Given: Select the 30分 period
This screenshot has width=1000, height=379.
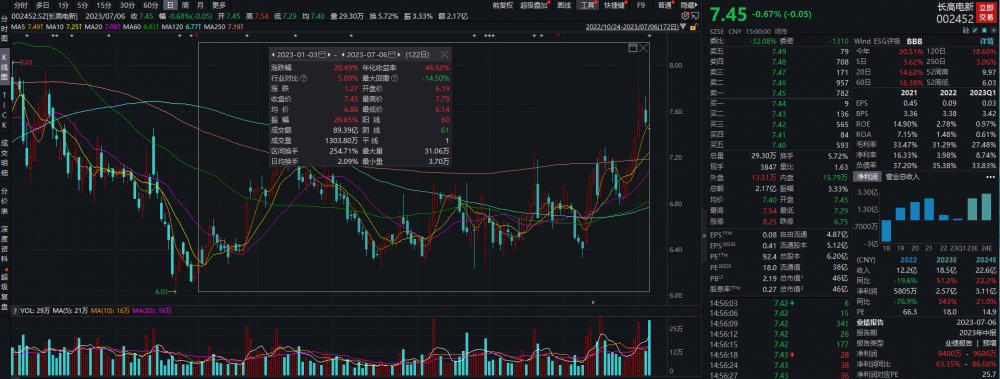Looking at the screenshot, I should tap(128, 4).
